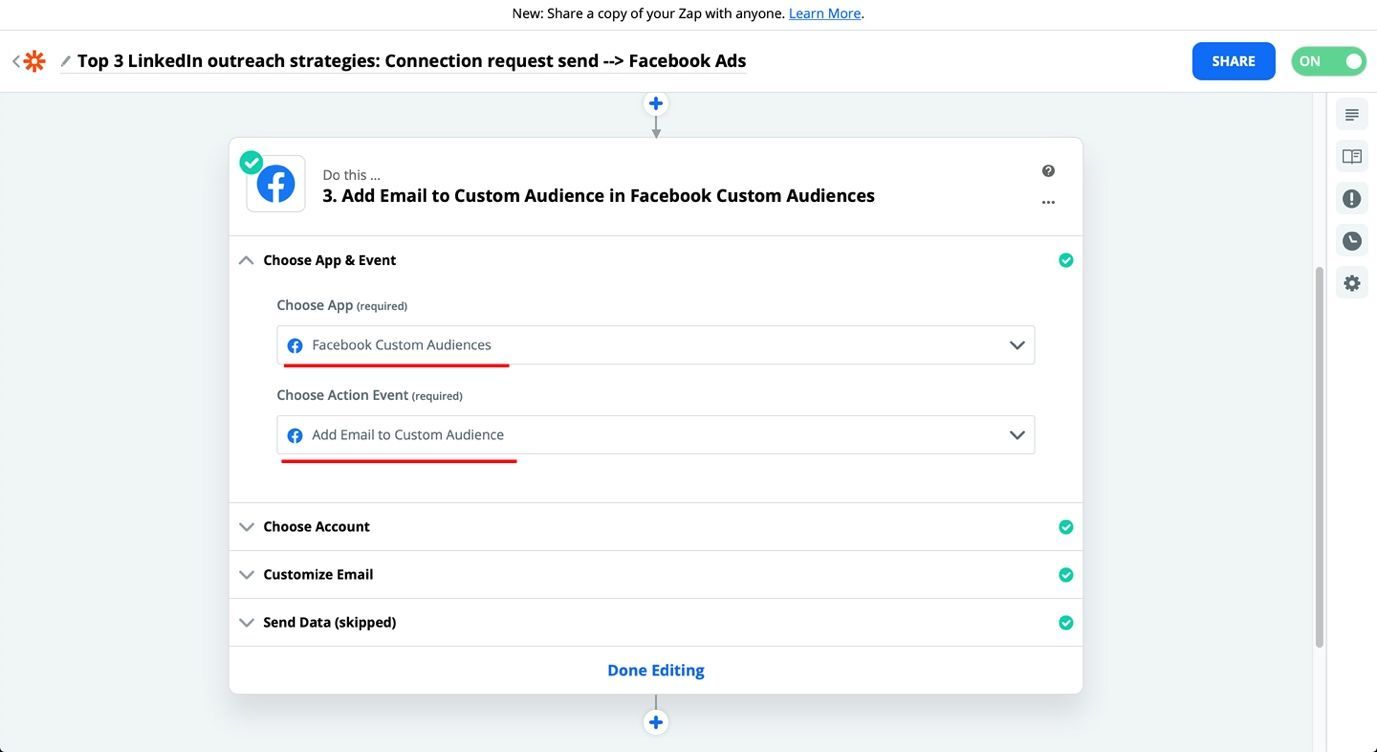Screen dimensions: 1377x752
Task: Click the Facebook app icon in step header
Action: 276,184
